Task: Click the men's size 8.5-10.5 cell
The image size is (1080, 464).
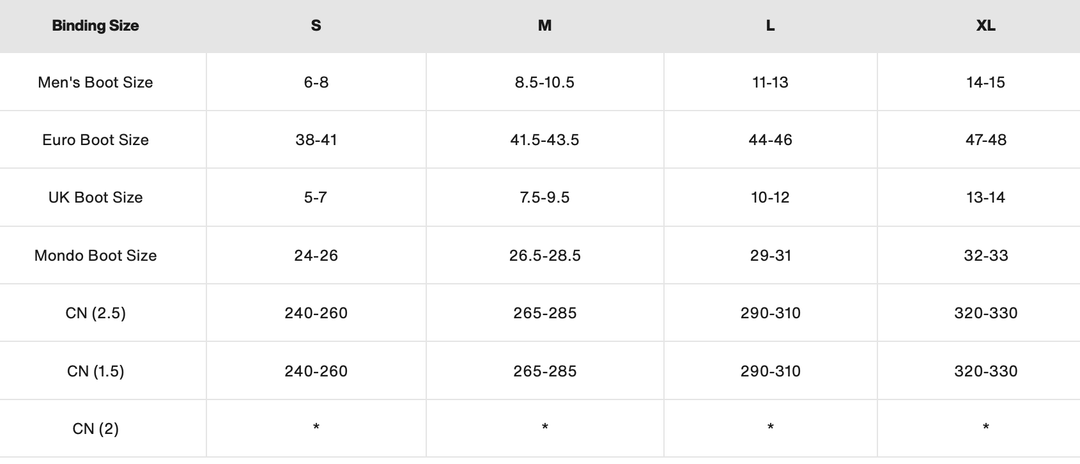Action: [x=545, y=82]
